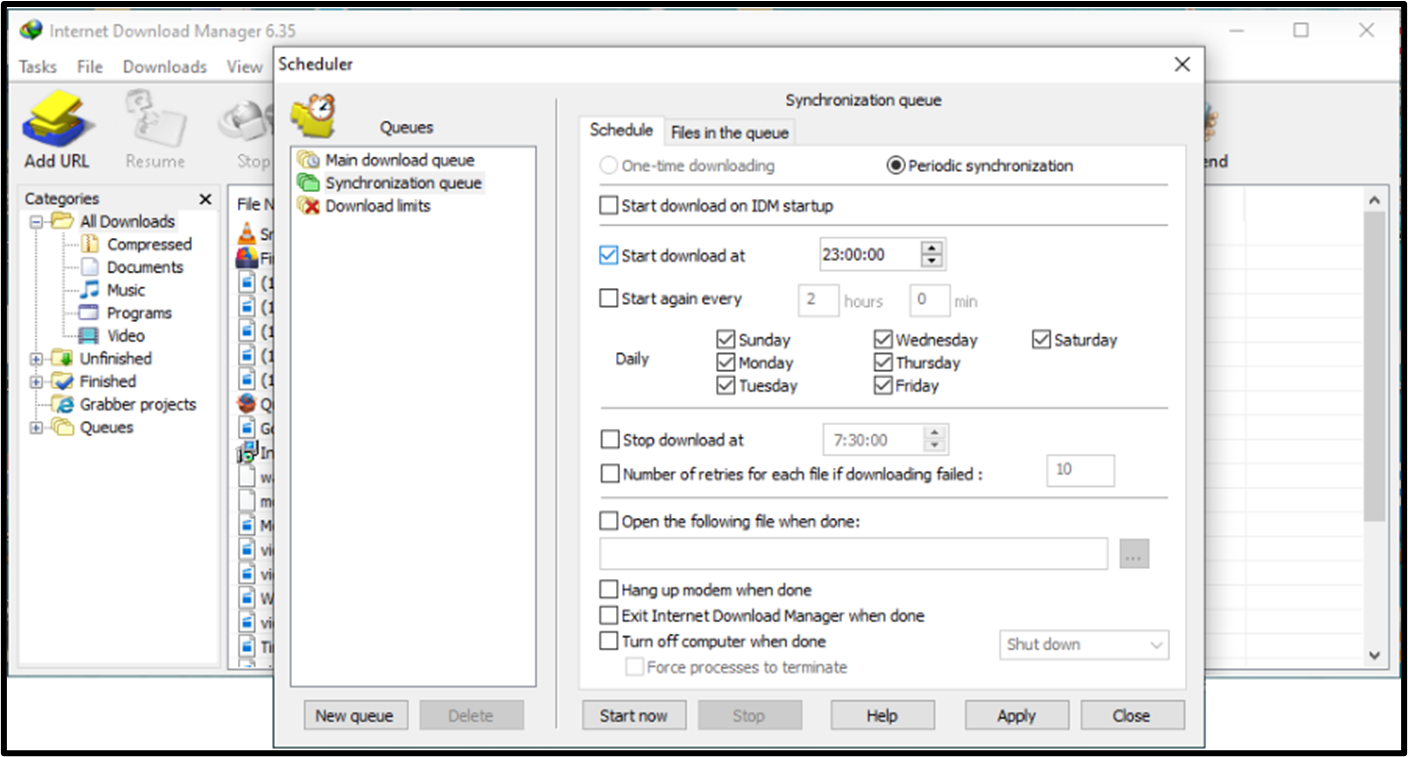Click the Internet Download Manager title bar icon
The image size is (1408, 757).
[x=32, y=30]
